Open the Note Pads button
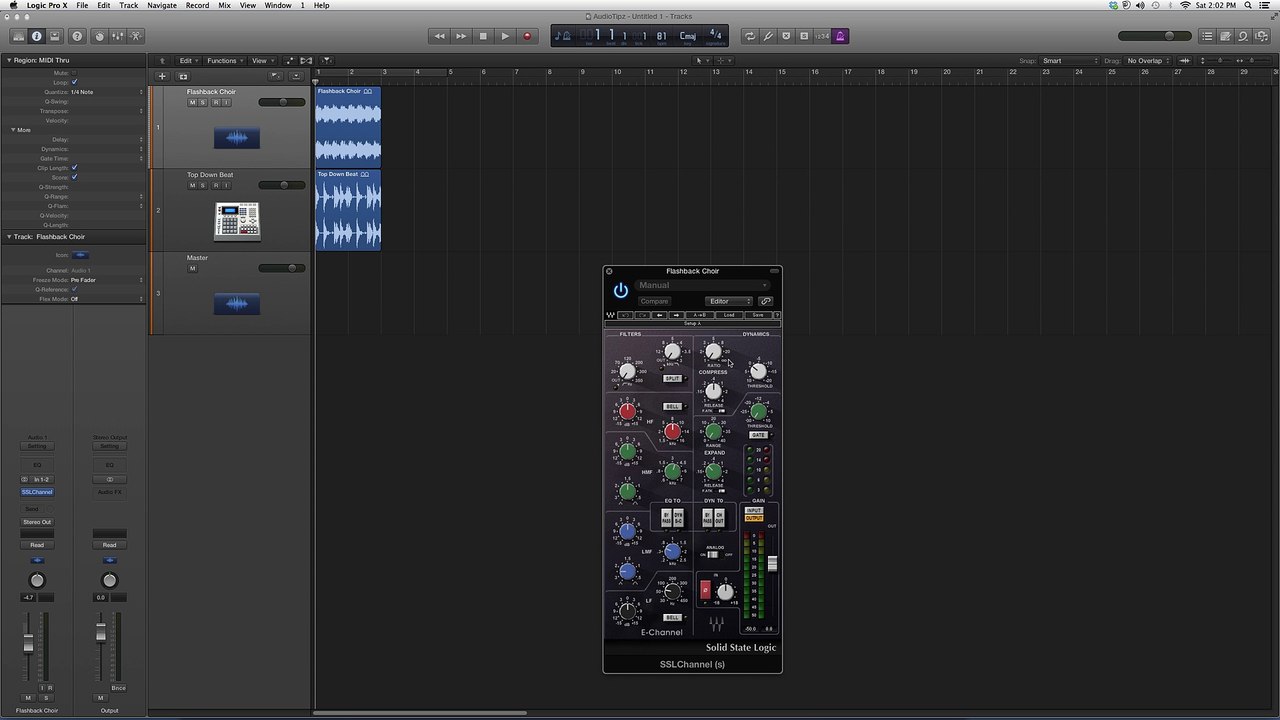The height and width of the screenshot is (720, 1280). [1225, 36]
